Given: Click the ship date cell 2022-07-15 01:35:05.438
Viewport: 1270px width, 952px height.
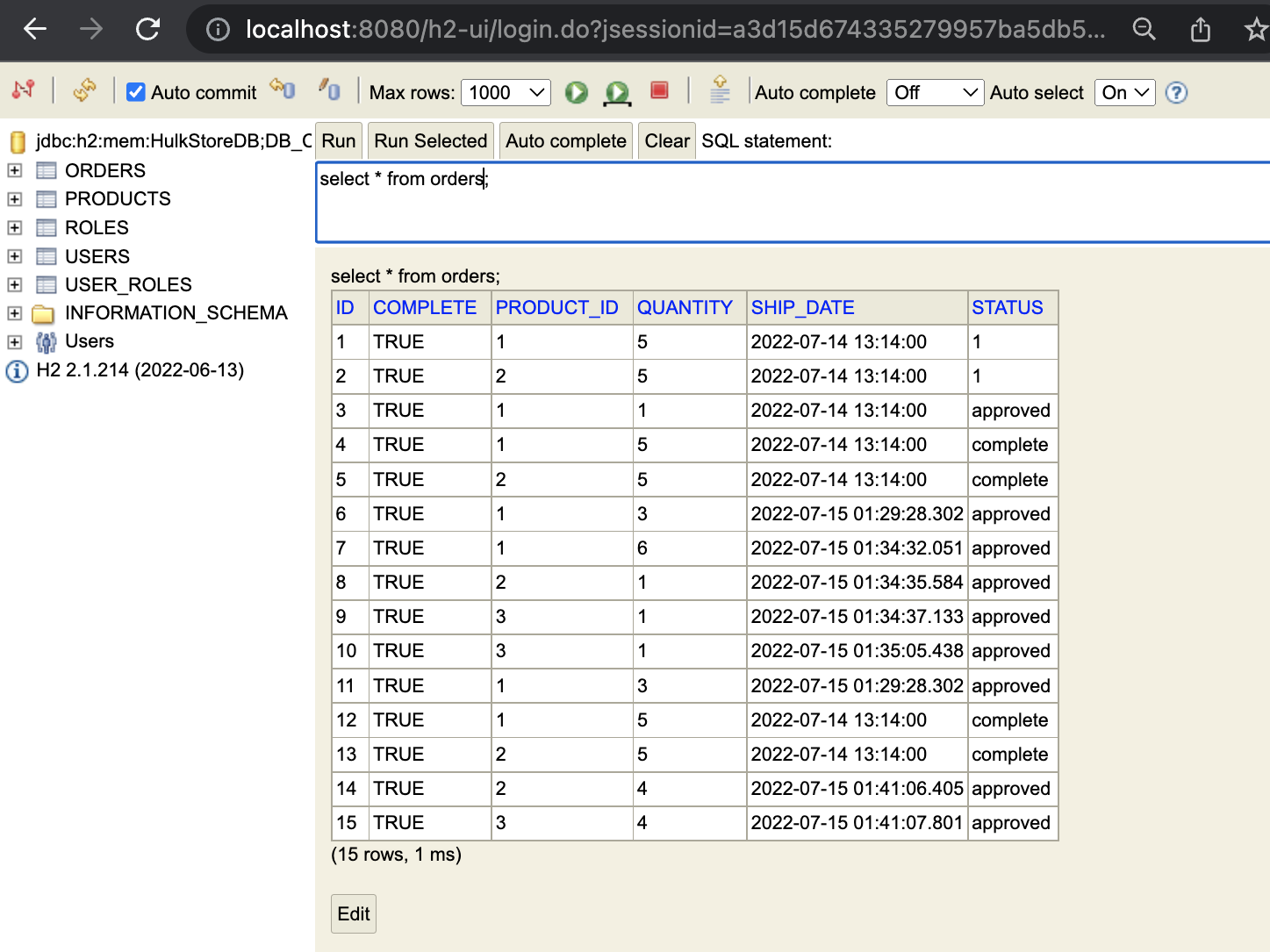Looking at the screenshot, I should coord(857,651).
